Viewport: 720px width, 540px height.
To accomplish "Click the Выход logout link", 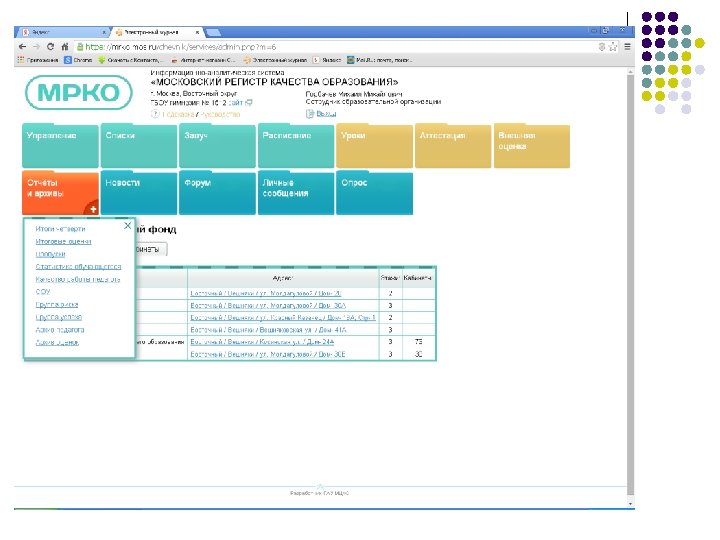I will point(326,114).
